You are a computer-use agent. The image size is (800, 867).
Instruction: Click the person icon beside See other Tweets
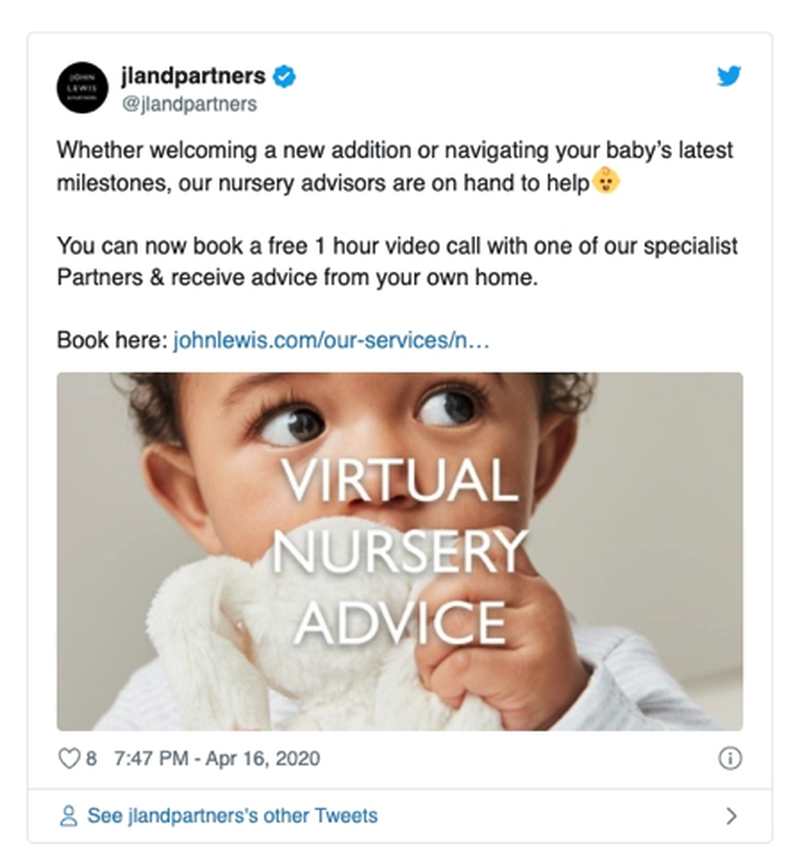click(x=69, y=816)
